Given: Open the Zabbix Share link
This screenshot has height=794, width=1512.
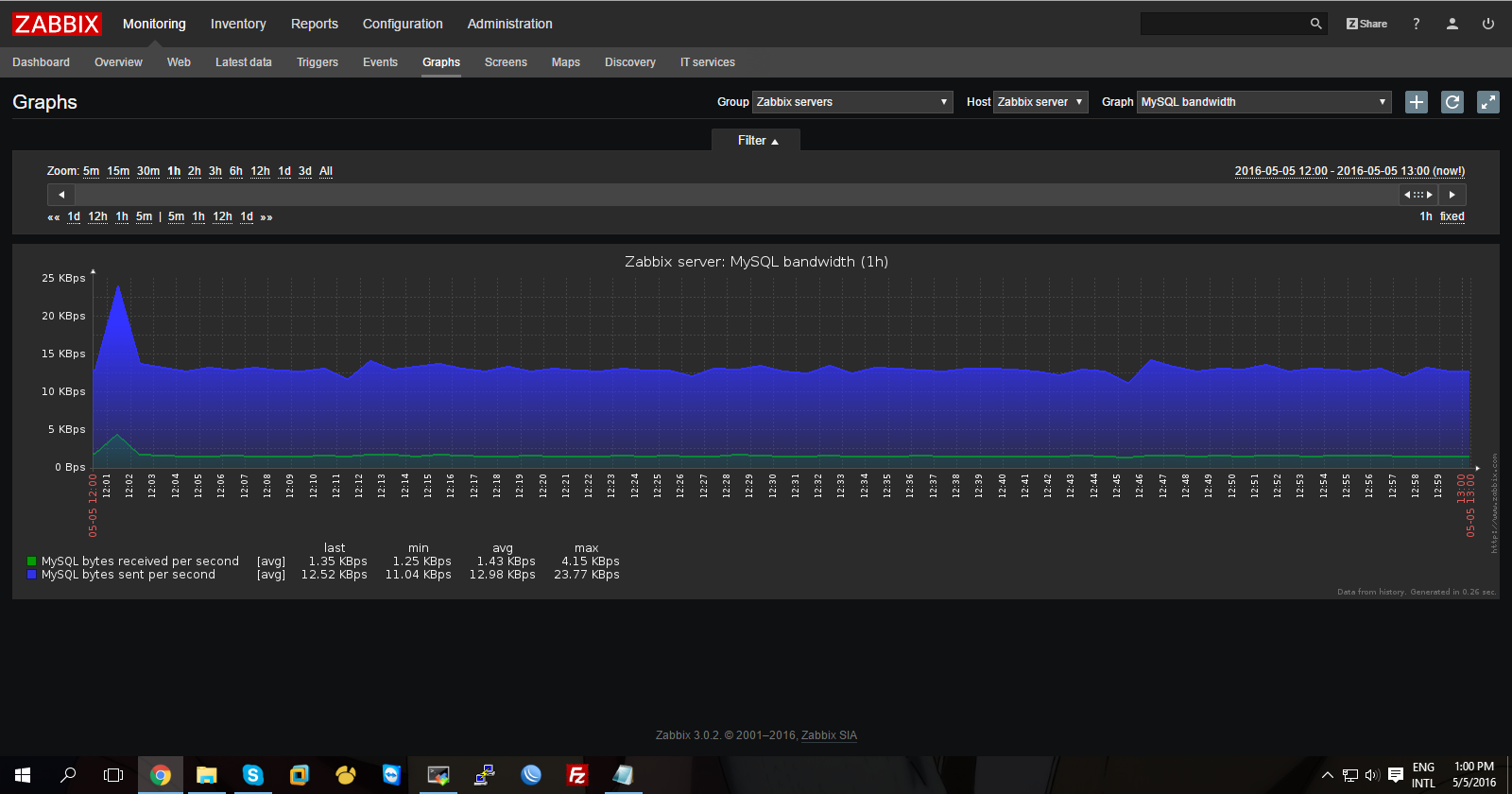Looking at the screenshot, I should pyautogui.click(x=1366, y=24).
